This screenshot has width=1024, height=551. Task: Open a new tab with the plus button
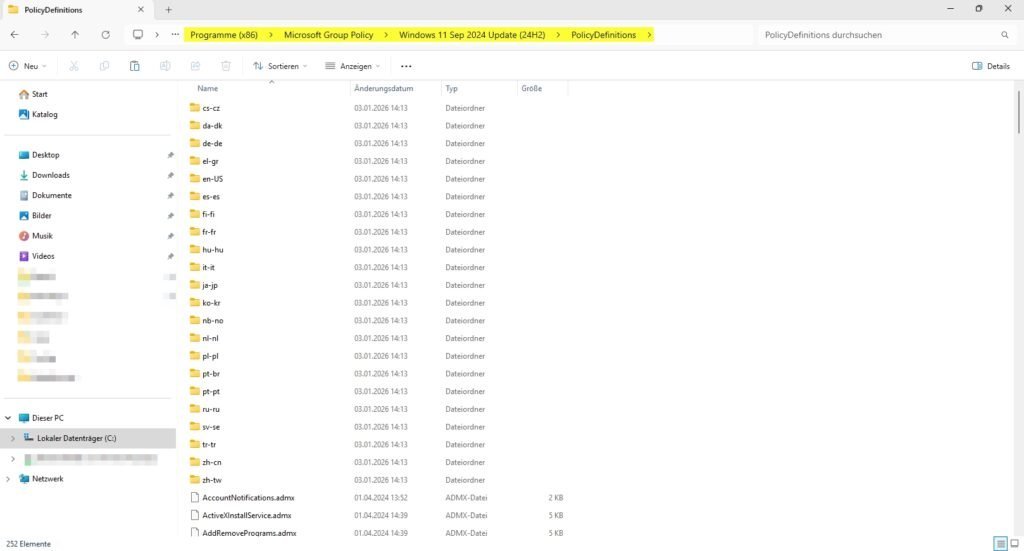coord(168,9)
